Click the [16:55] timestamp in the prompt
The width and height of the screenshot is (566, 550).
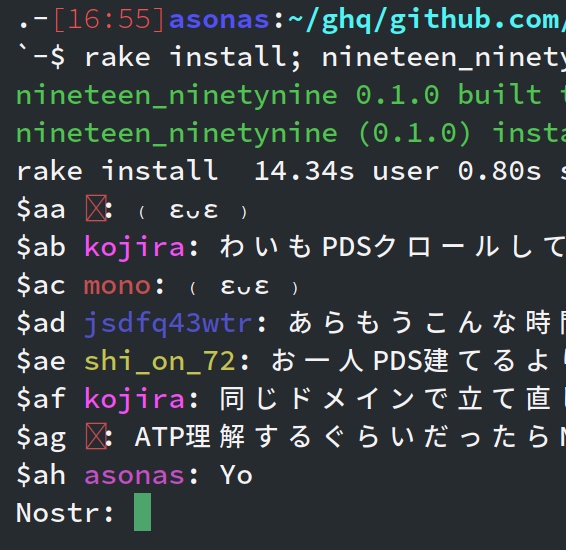tap(109, 19)
